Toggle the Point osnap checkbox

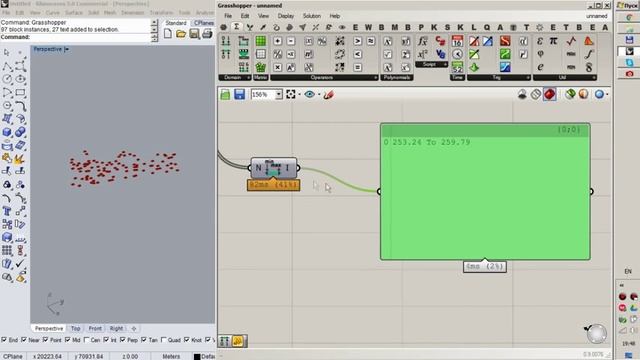click(45, 340)
